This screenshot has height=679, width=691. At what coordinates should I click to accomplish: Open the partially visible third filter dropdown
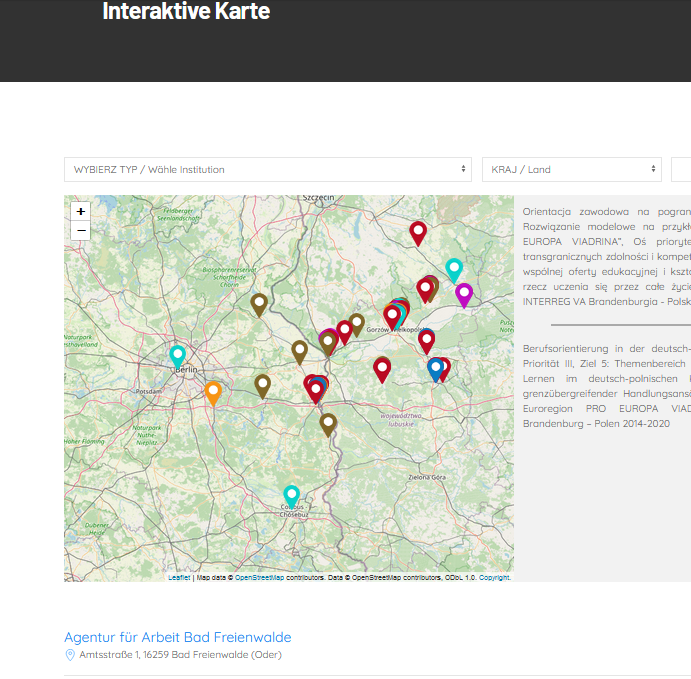681,170
